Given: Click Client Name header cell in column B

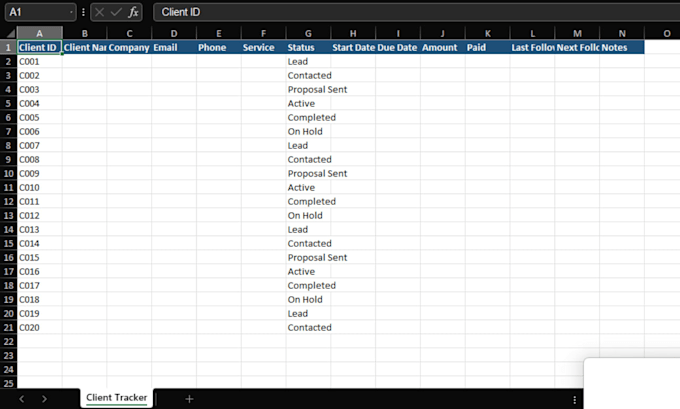Looking at the screenshot, I should point(85,47).
